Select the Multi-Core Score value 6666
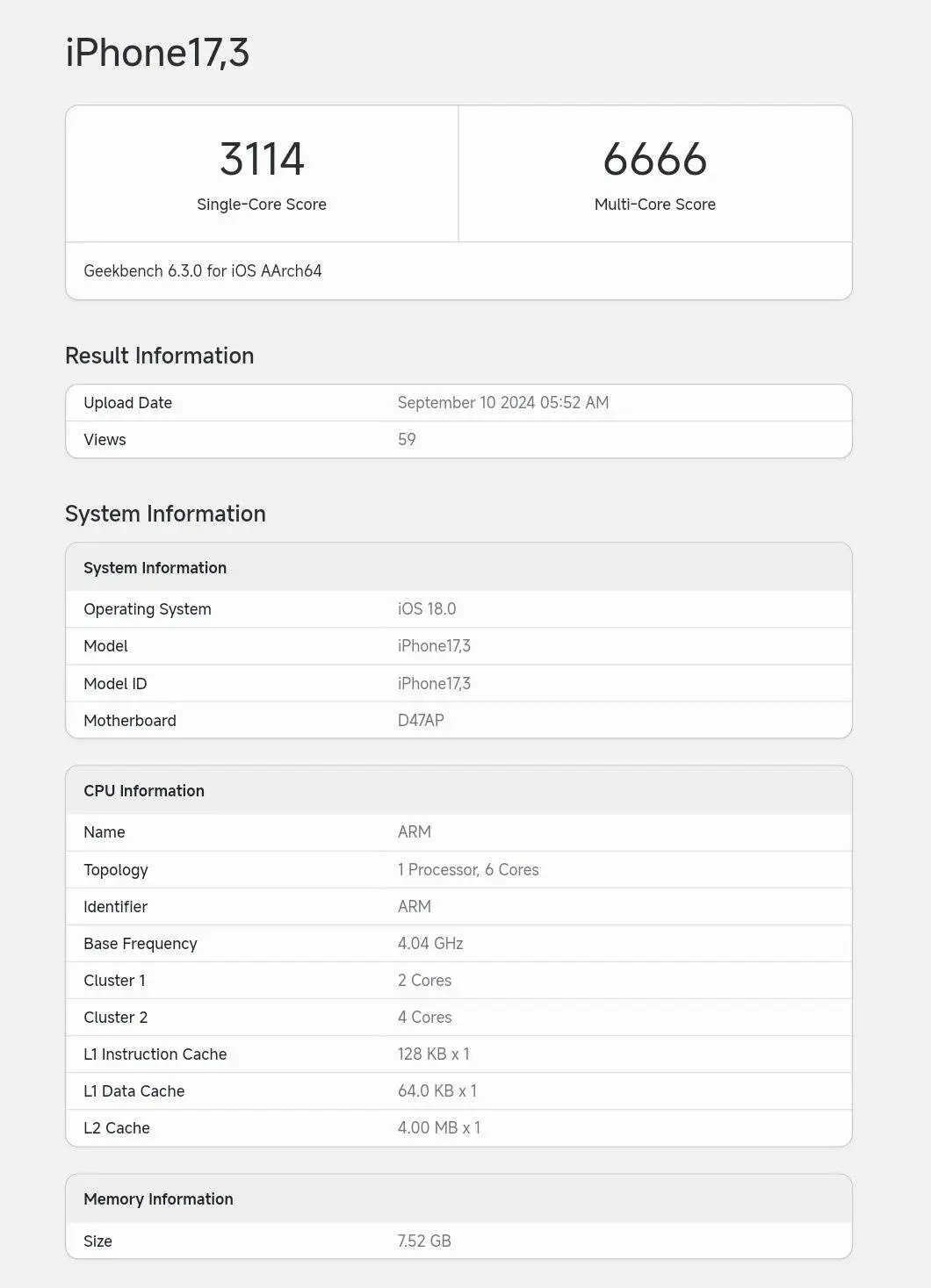 [x=654, y=159]
